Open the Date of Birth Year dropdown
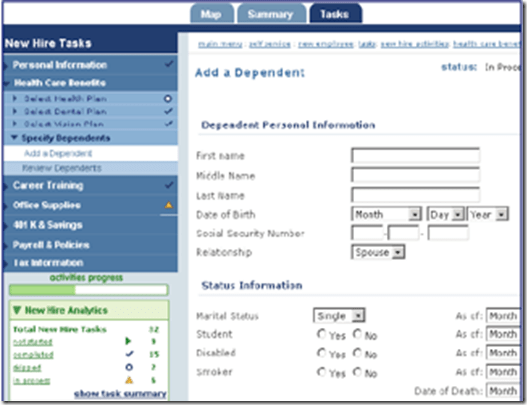The height and width of the screenshot is (405, 527). 488,214
